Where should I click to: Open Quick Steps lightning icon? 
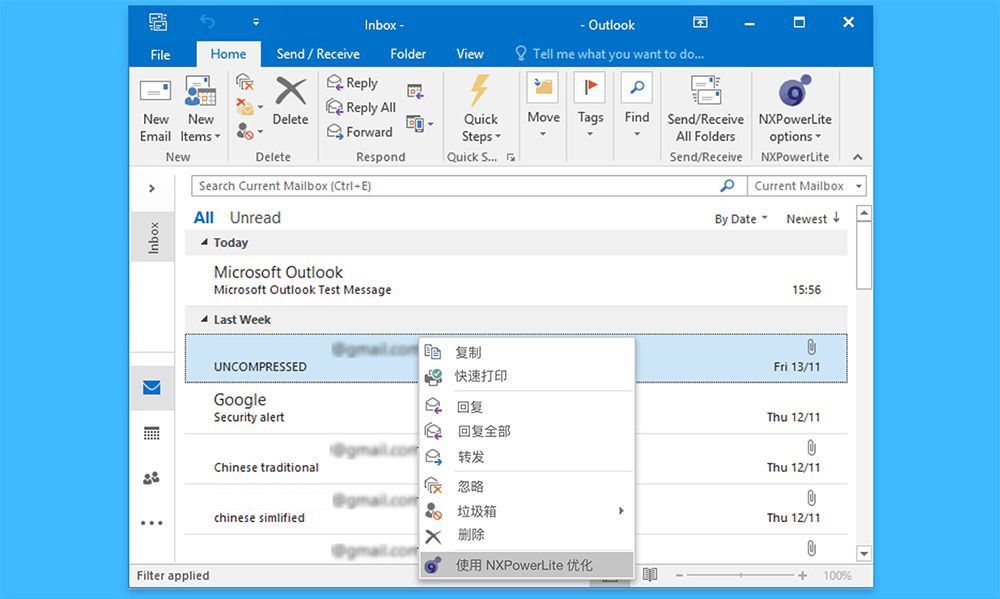pyautogui.click(x=480, y=91)
